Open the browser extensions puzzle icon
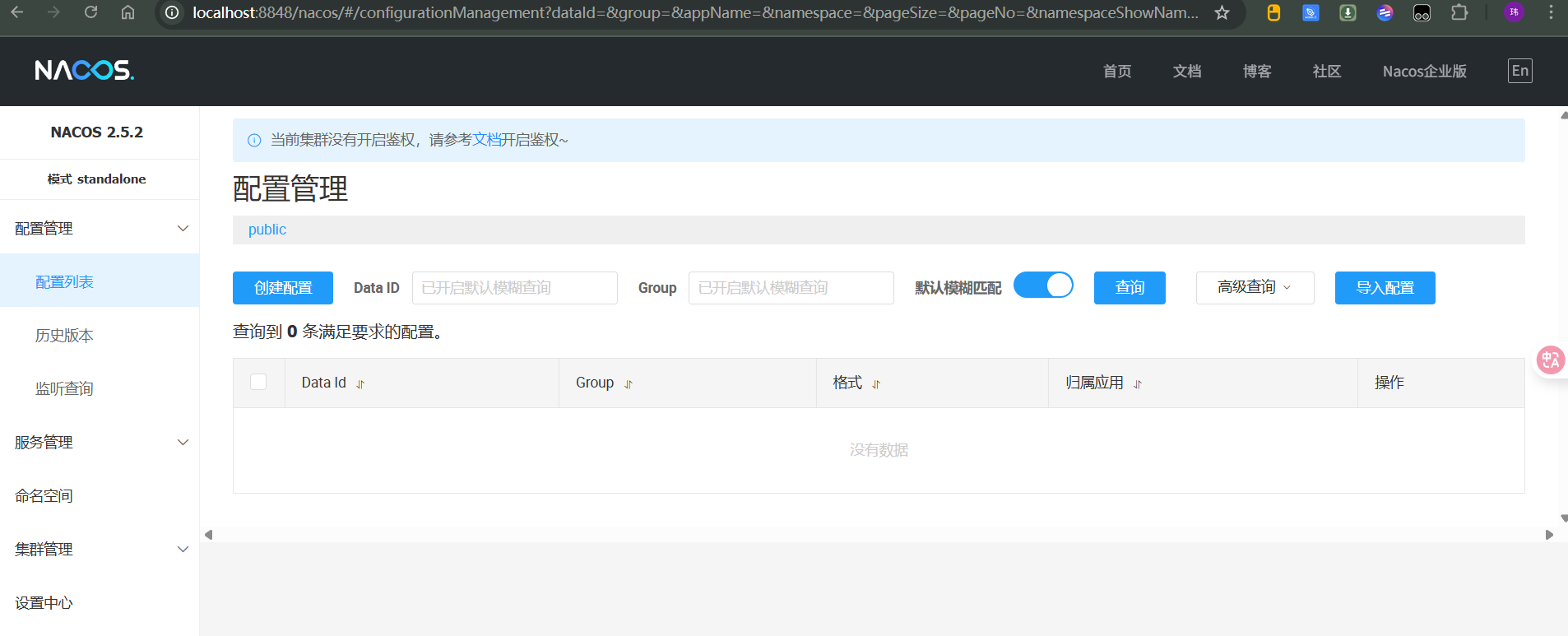1568x636 pixels. click(x=1459, y=12)
